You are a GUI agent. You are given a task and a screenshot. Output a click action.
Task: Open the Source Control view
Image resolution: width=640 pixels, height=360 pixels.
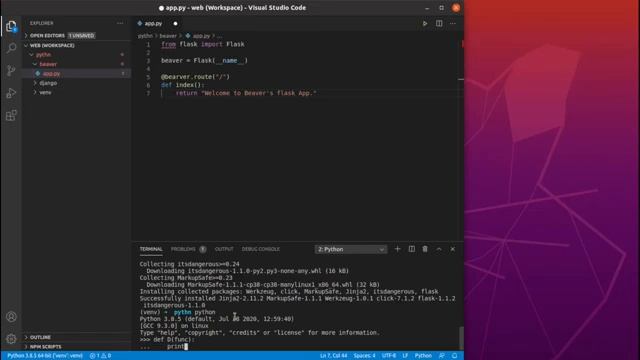11,71
